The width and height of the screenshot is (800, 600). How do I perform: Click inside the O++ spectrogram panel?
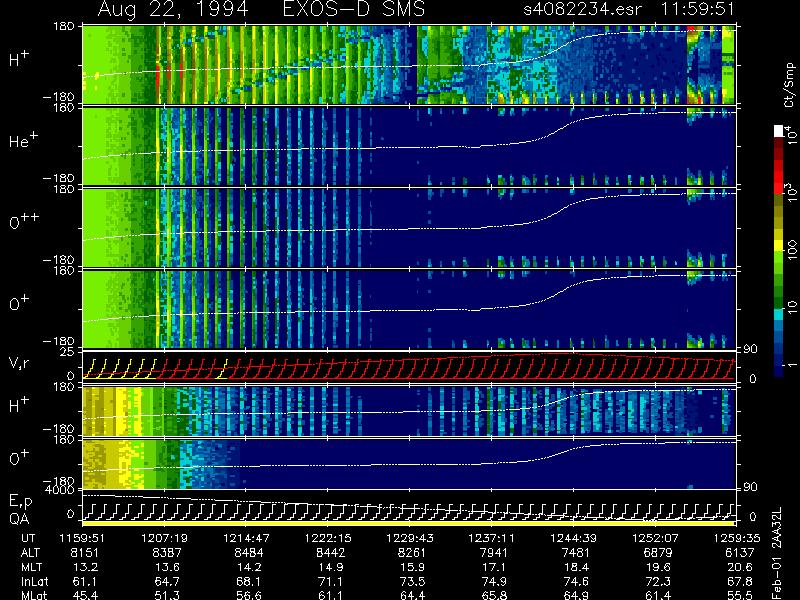pyautogui.click(x=408, y=228)
